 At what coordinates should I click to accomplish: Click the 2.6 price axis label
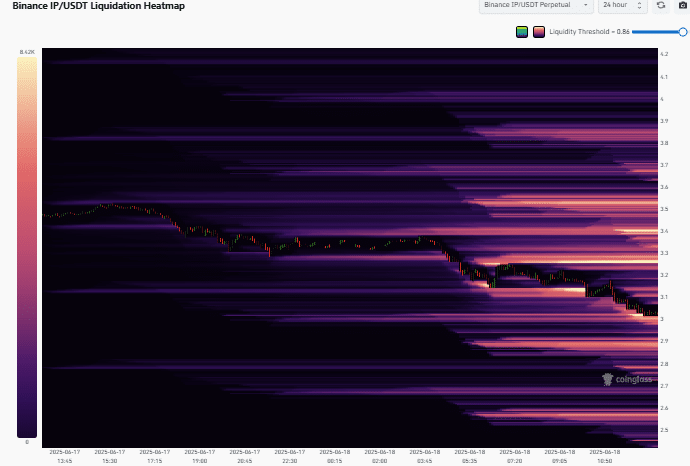(664, 408)
